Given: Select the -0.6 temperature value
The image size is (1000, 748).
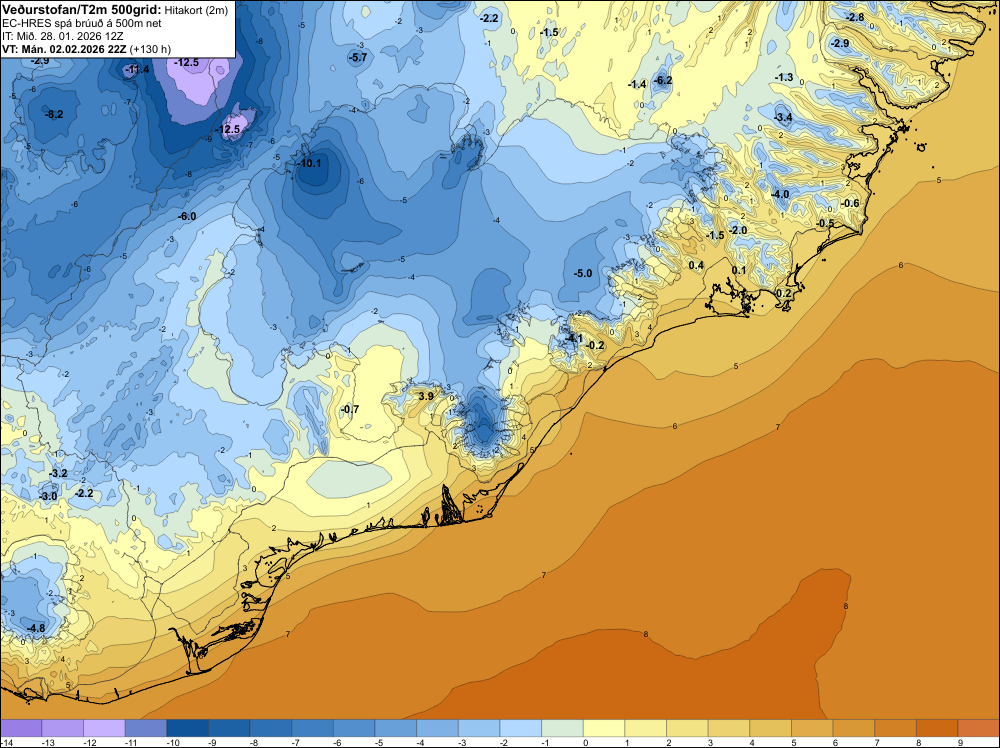Looking at the screenshot, I should coord(850,203).
